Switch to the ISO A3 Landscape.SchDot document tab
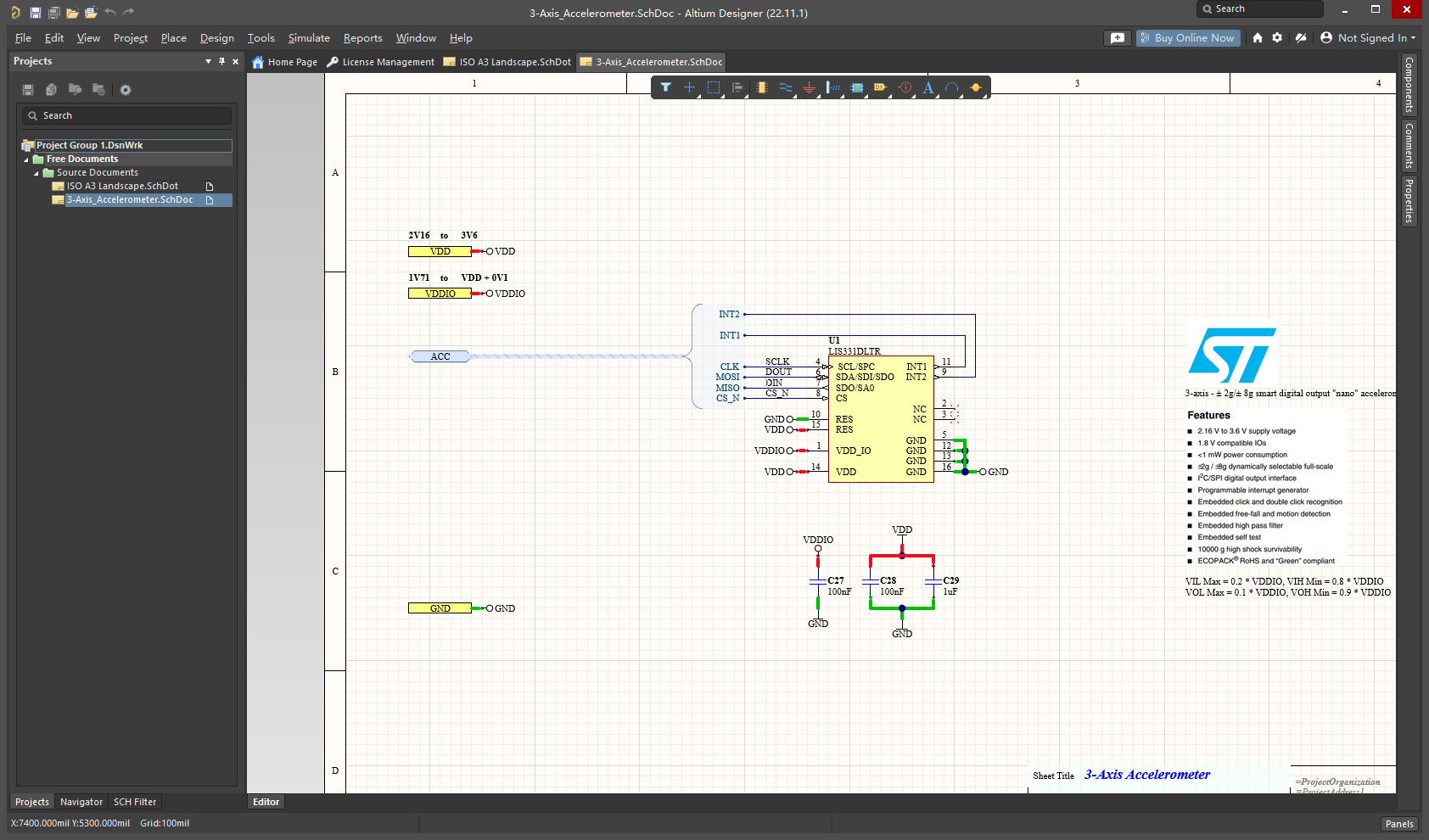The height and width of the screenshot is (840, 1429). click(507, 62)
